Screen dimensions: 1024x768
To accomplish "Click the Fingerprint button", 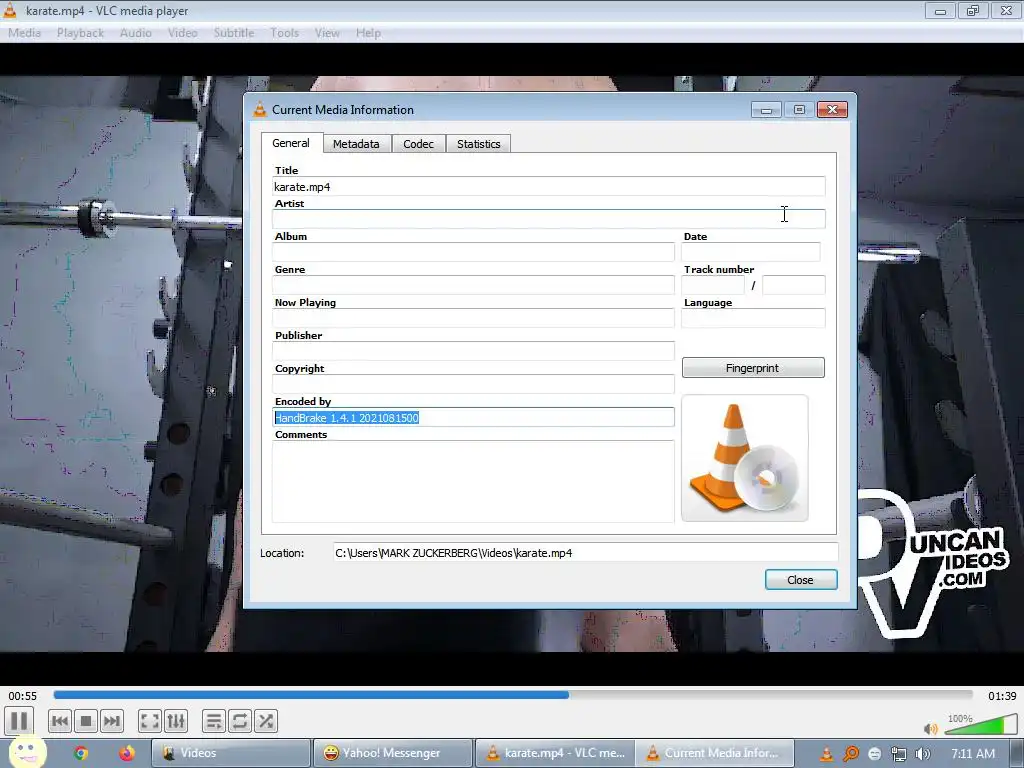I will coord(753,368).
